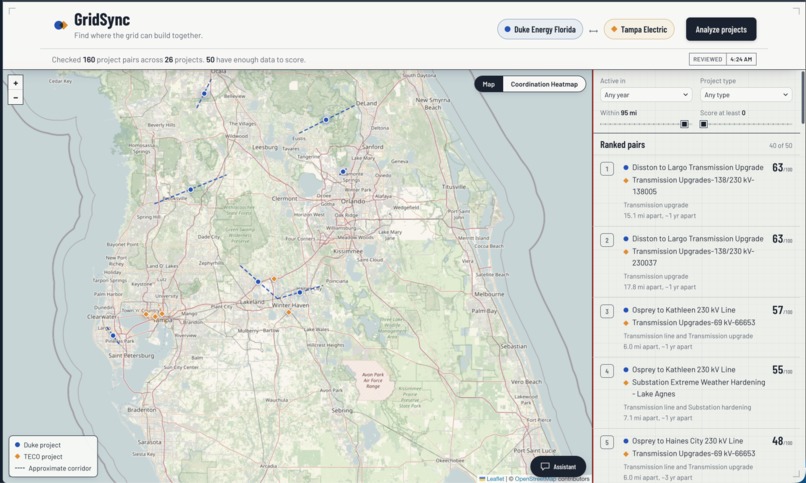Click the Duke project marker near Altamonte Springs
806x483 pixels.
(x=343, y=172)
